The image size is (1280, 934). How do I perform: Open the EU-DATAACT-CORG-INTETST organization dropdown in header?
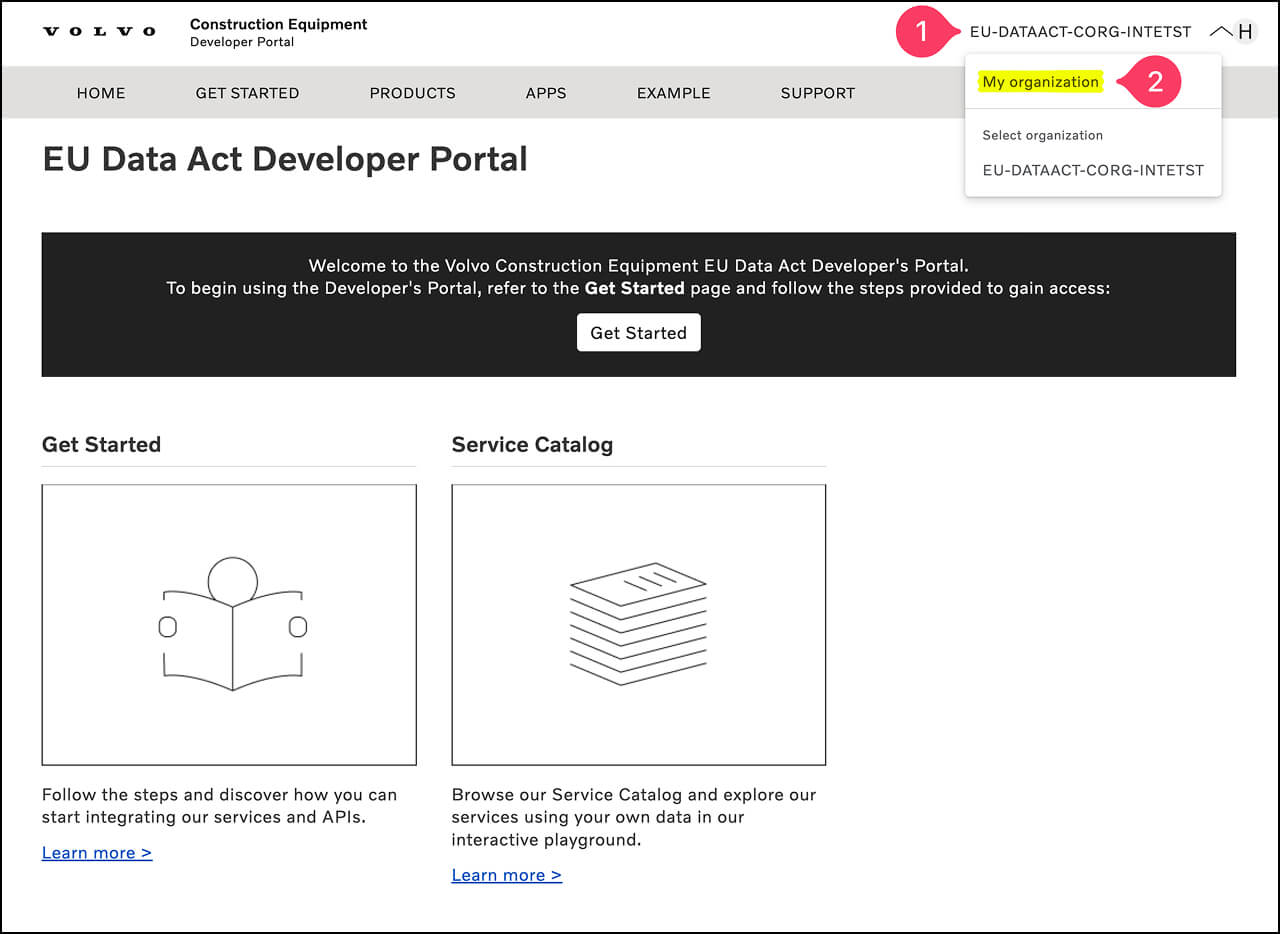pyautogui.click(x=1080, y=32)
